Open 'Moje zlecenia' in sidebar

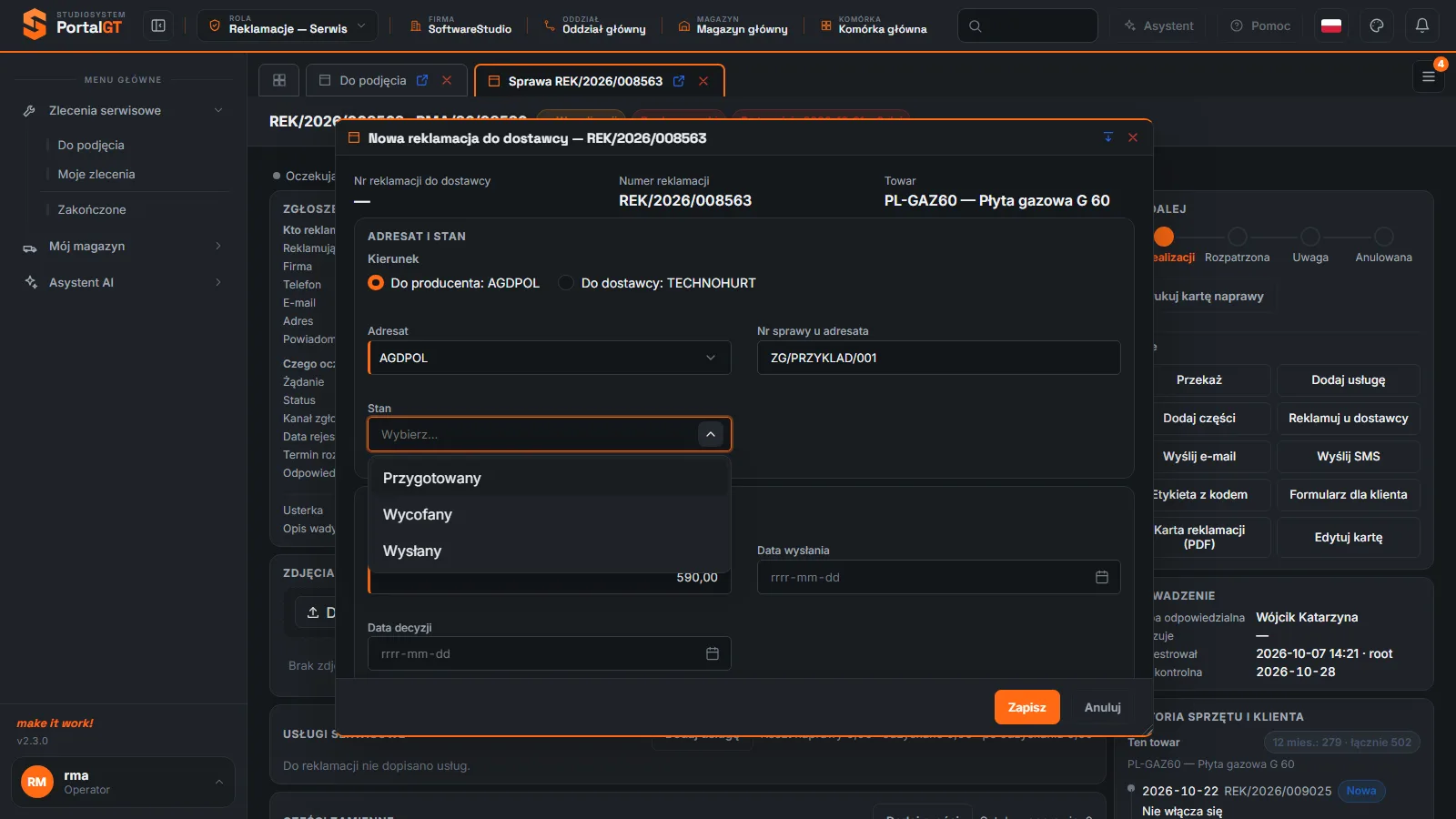96,175
